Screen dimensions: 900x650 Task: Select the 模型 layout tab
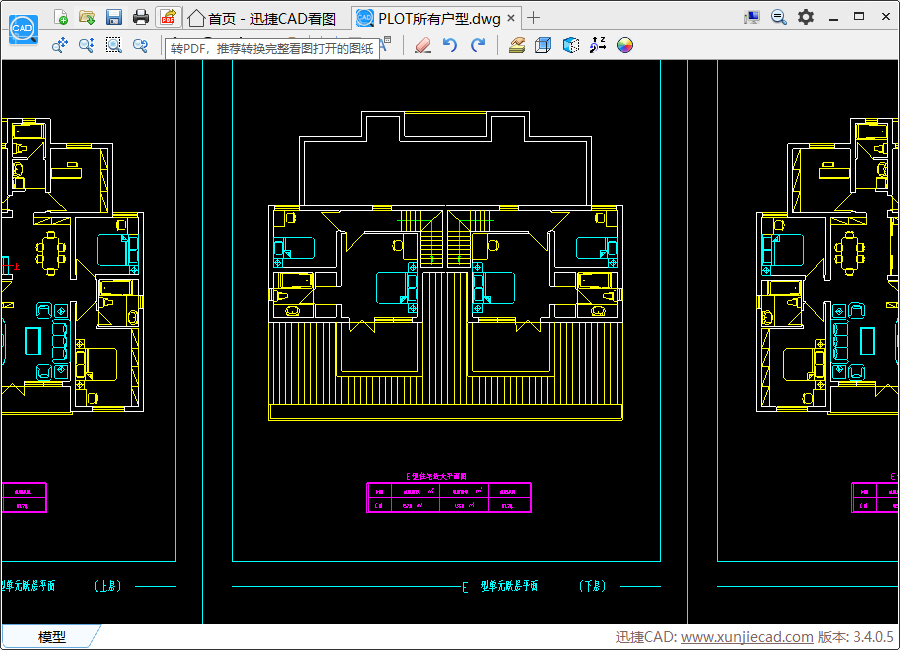(52, 636)
